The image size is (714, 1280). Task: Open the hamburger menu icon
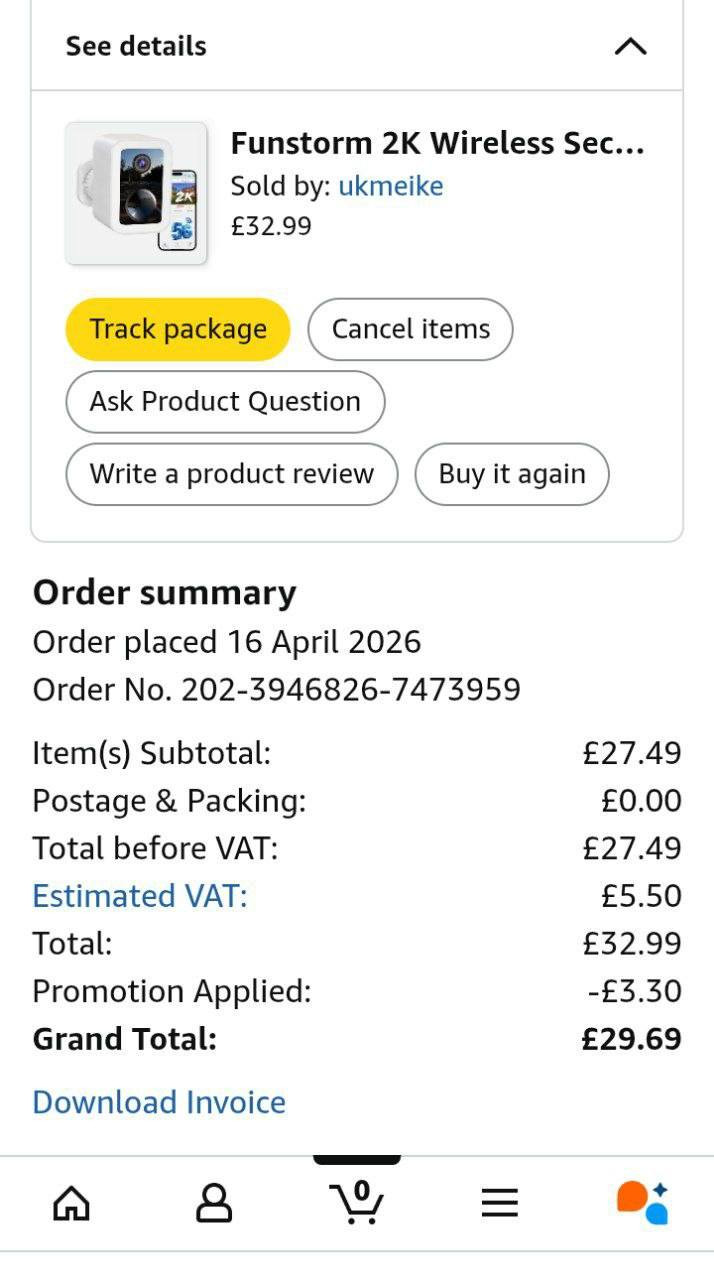coord(500,1203)
